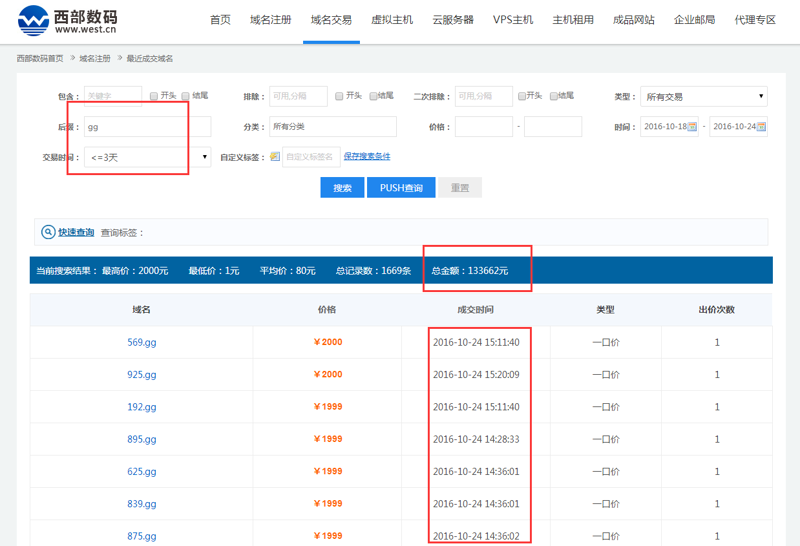This screenshot has width=800, height=546.
Task: Check the 二次排除 结尾 checkbox
Action: 554,96
